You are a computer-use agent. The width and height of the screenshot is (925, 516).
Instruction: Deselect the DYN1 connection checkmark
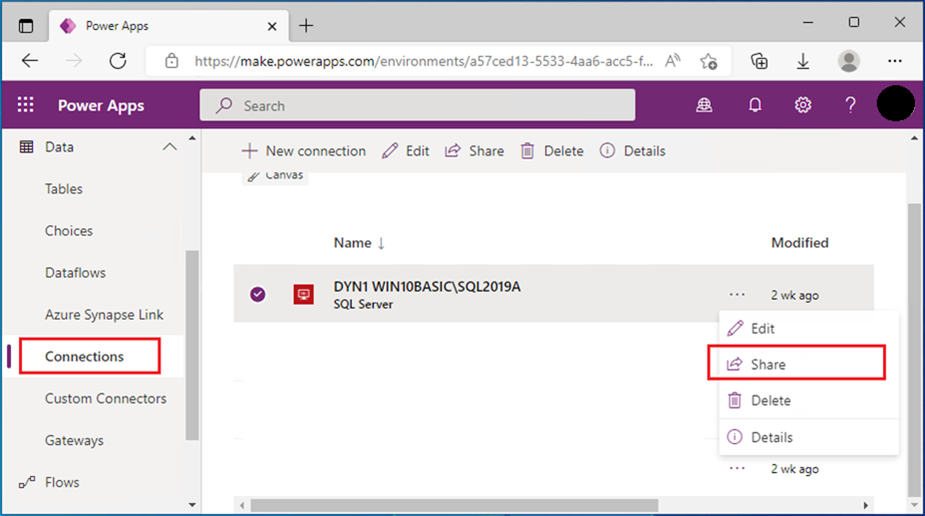coord(257,294)
